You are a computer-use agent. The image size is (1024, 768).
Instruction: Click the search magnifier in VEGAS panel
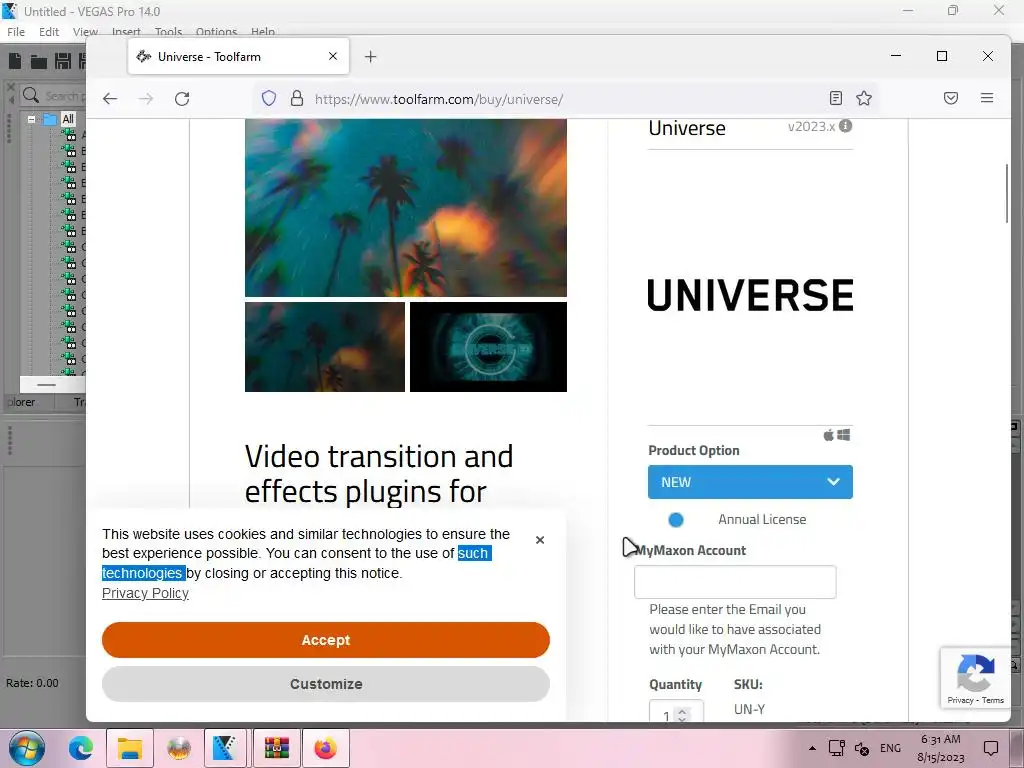(31, 95)
